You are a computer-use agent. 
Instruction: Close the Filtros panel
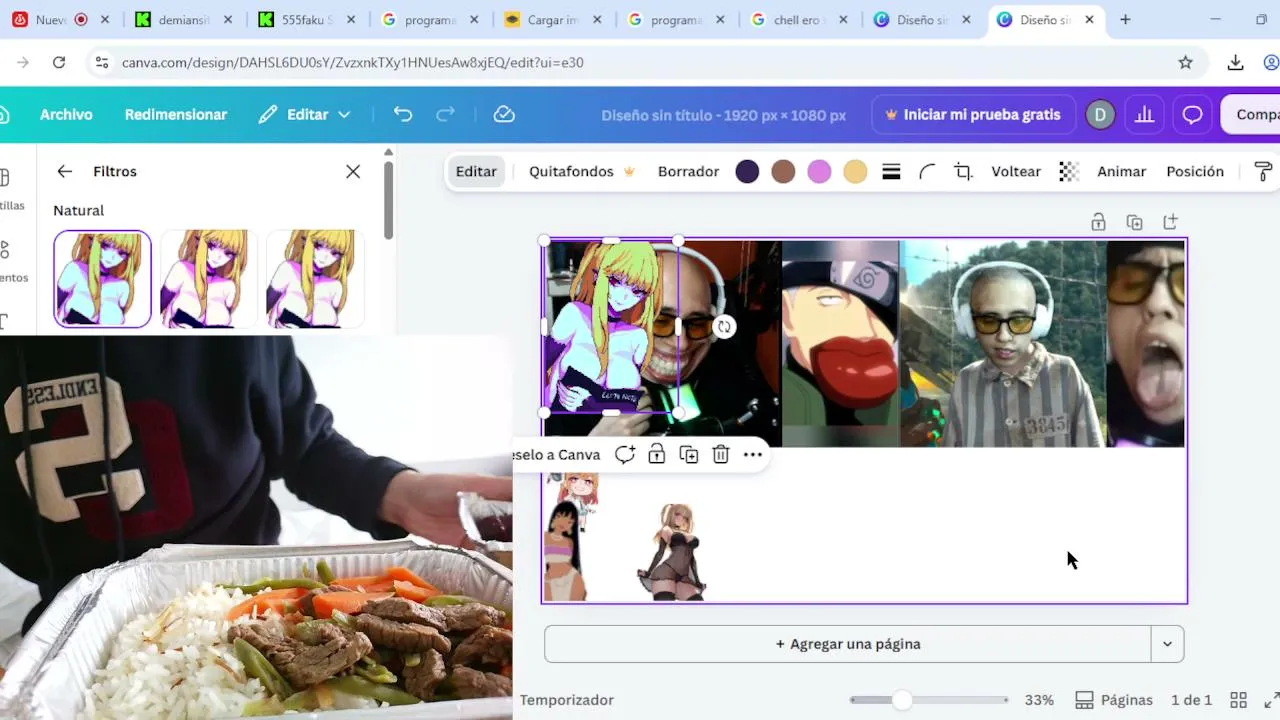pyautogui.click(x=353, y=171)
